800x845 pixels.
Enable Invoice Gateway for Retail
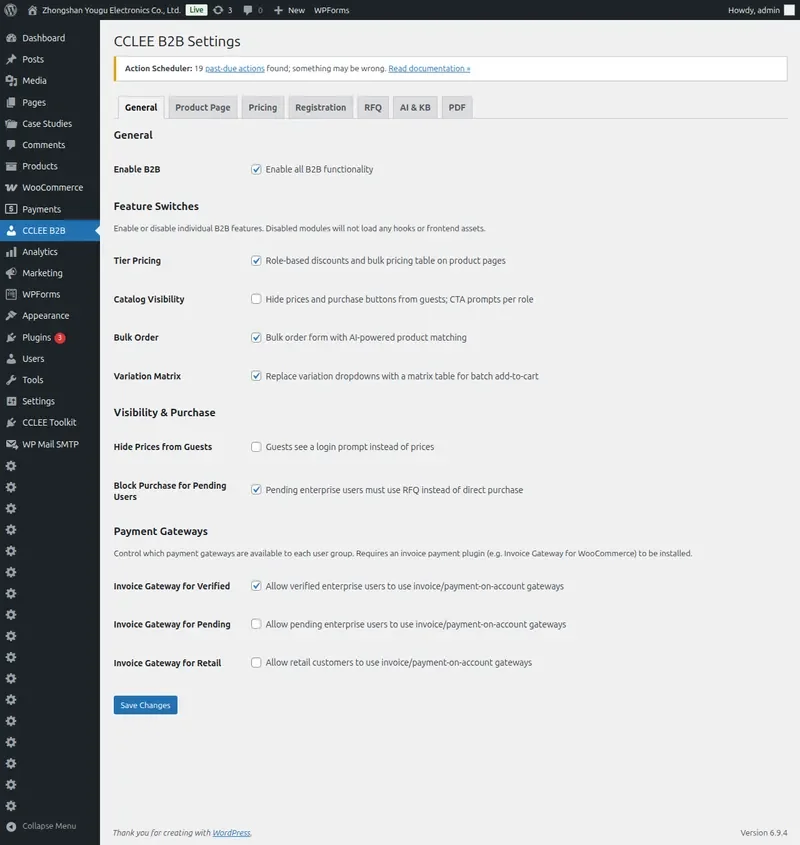[x=256, y=662]
